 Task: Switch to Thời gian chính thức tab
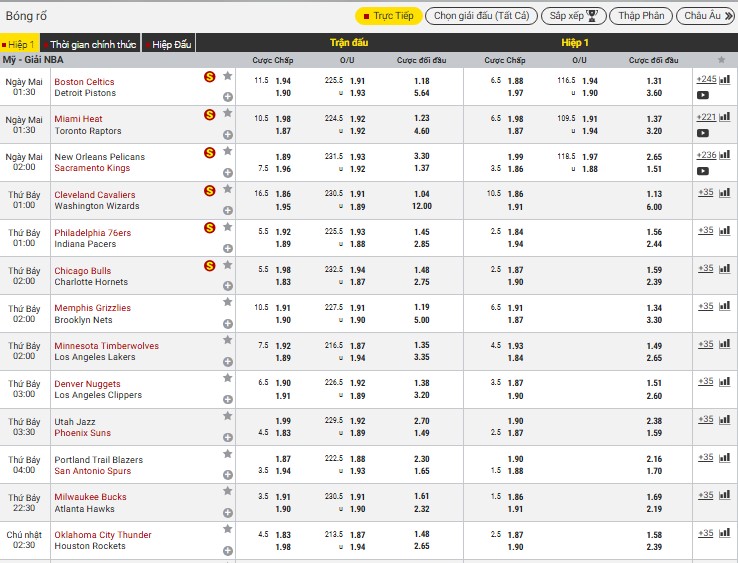coord(90,44)
